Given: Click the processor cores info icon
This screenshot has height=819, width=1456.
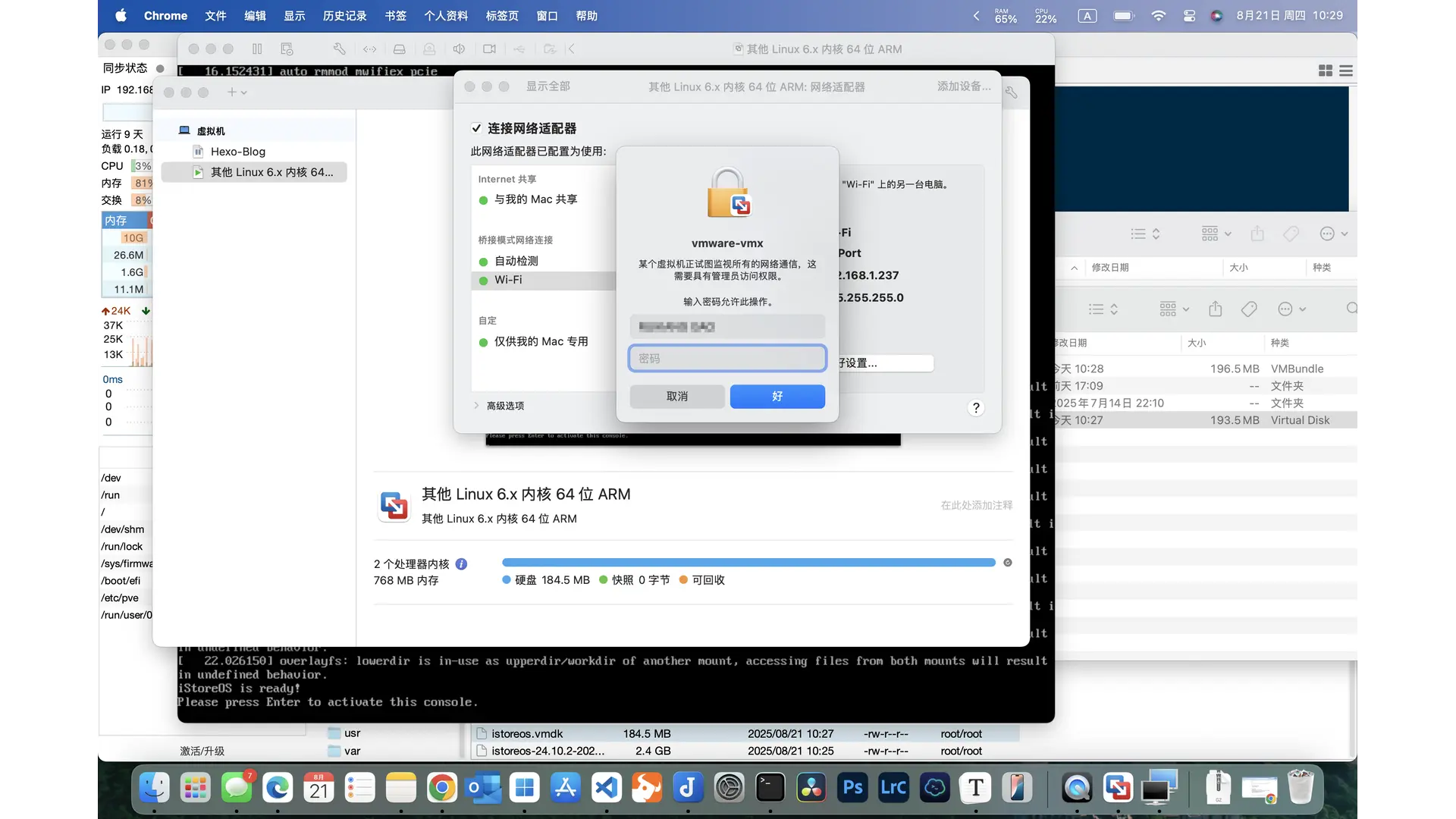Looking at the screenshot, I should tap(461, 564).
